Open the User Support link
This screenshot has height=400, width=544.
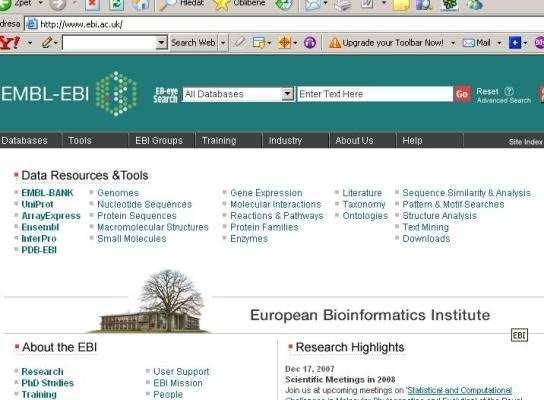click(x=181, y=371)
